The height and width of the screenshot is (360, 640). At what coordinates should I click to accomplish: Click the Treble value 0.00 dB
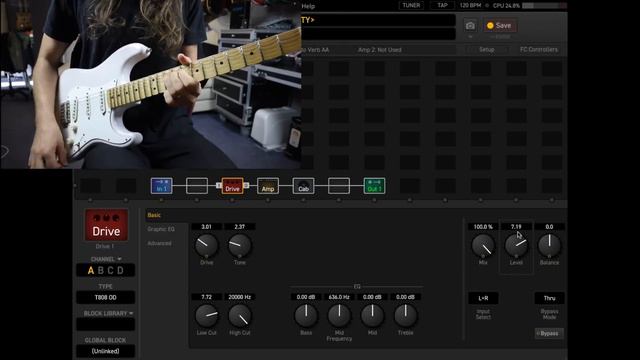405,297
